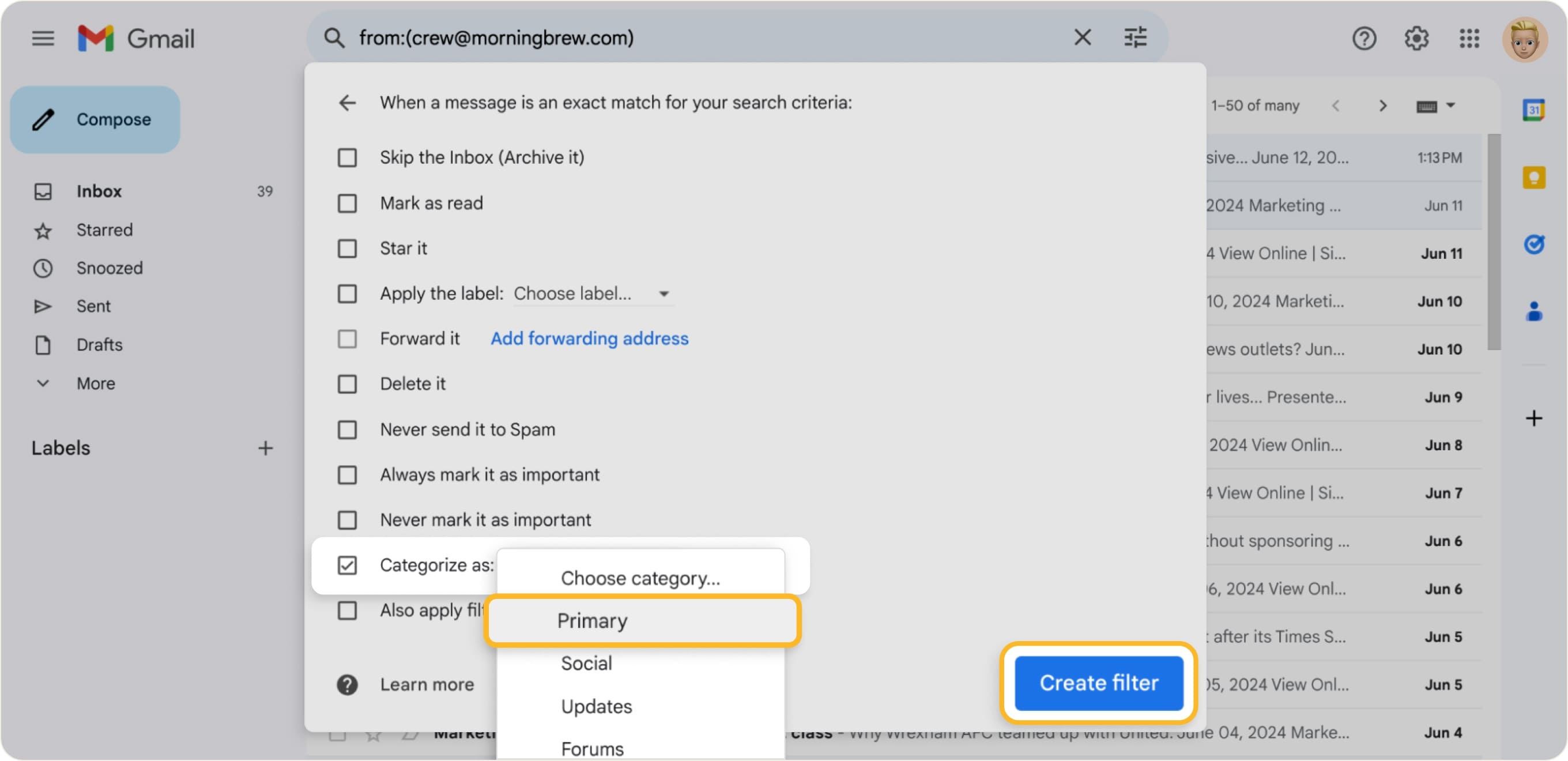
Task: Check the Mark as read option
Action: pos(347,204)
